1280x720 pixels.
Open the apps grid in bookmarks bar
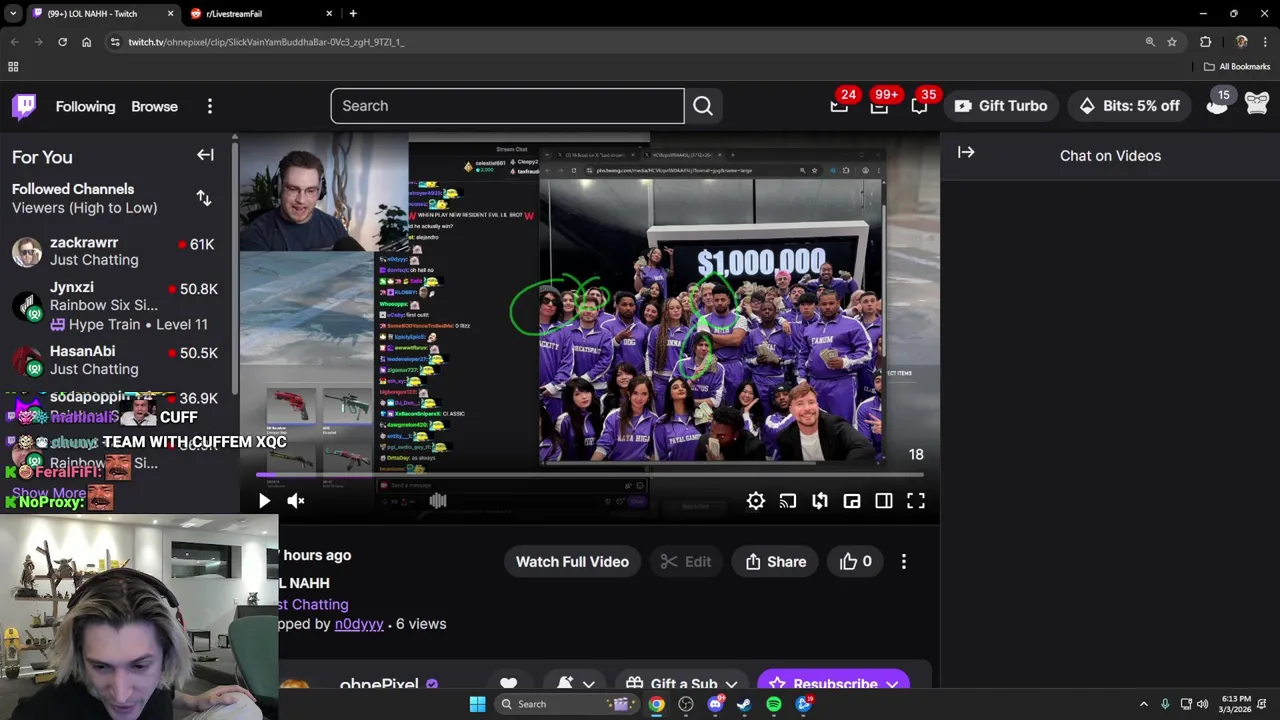[13, 67]
